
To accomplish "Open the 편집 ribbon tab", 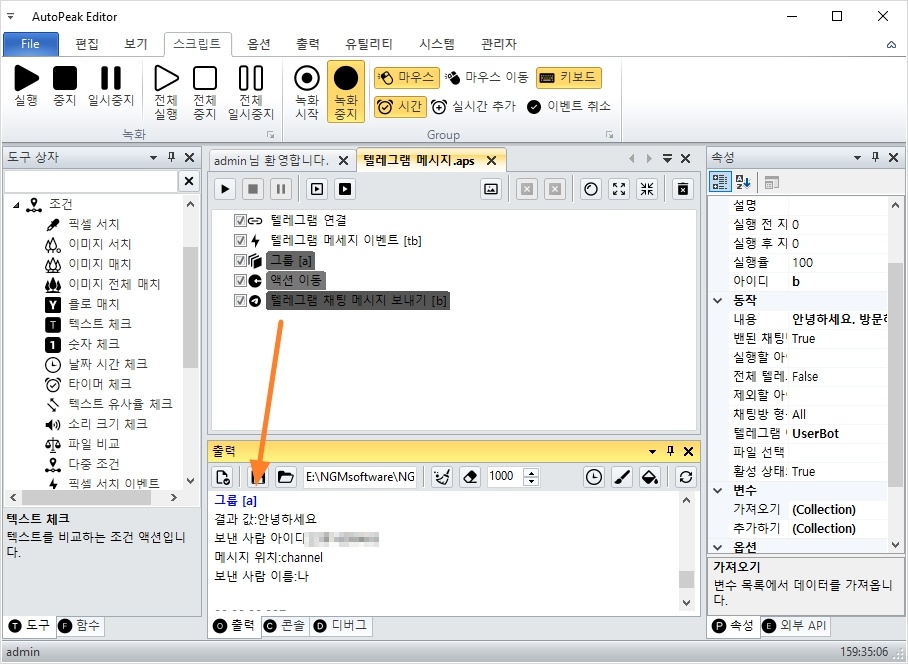I will pyautogui.click(x=87, y=44).
